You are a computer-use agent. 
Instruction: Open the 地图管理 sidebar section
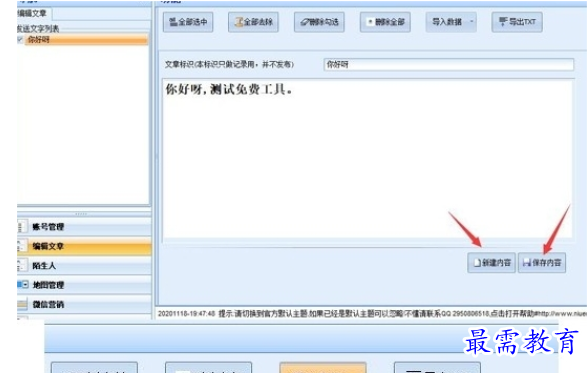[x=84, y=285]
